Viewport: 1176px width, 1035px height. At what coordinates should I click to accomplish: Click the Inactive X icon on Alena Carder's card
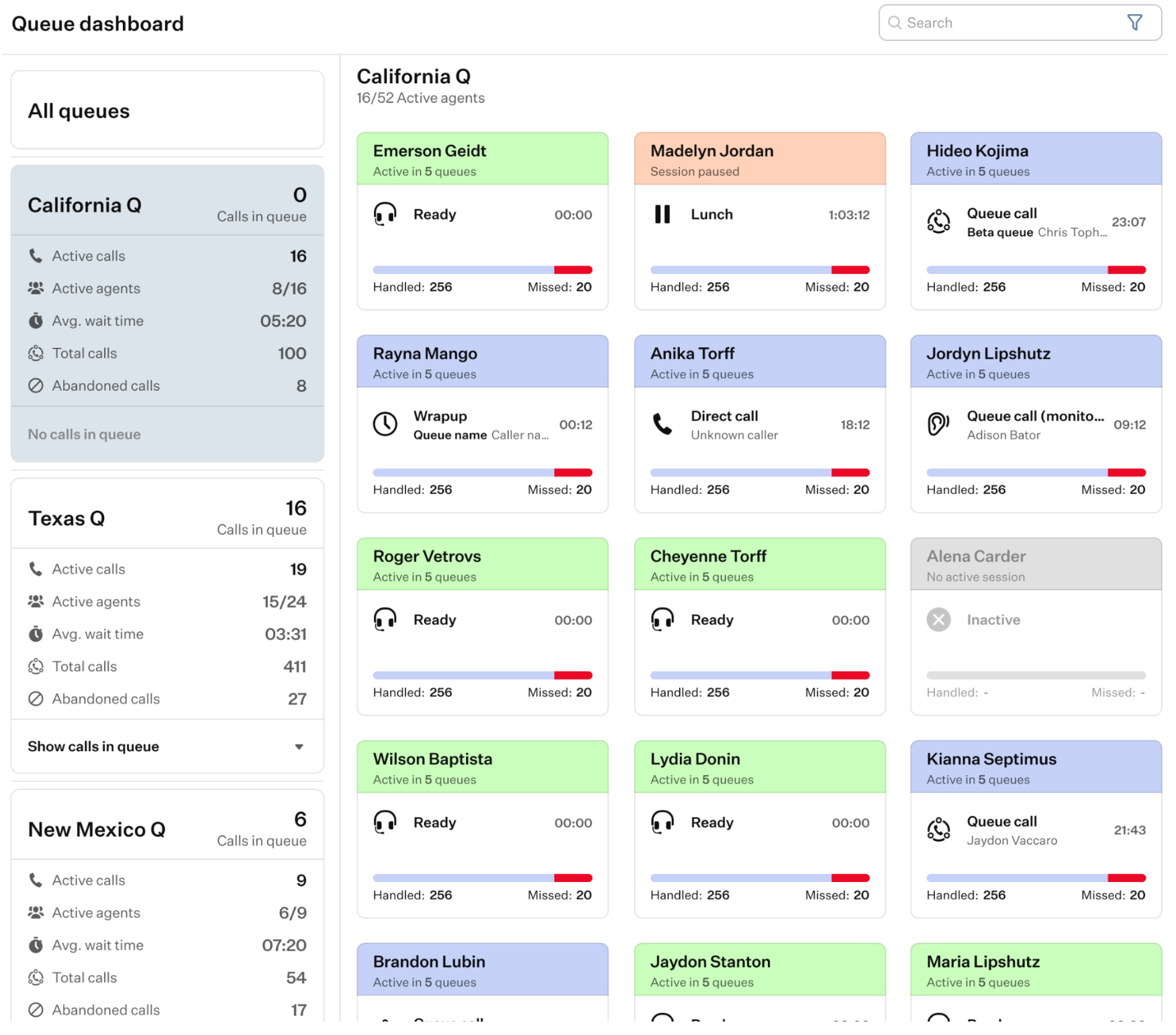click(938, 620)
